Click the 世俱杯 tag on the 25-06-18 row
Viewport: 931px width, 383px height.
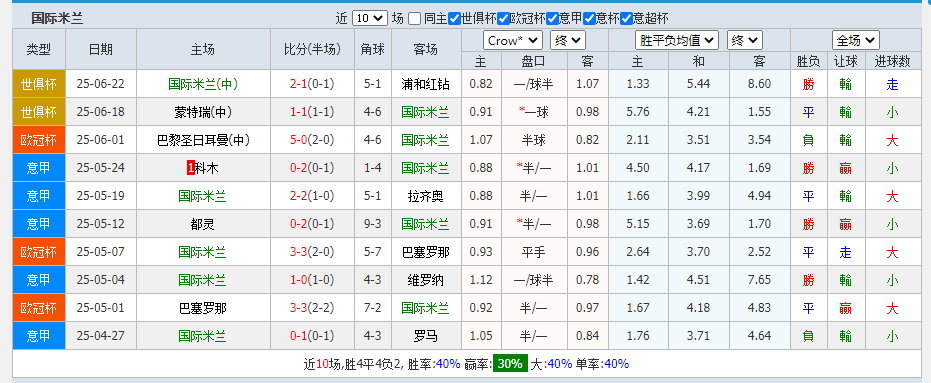(x=39, y=112)
